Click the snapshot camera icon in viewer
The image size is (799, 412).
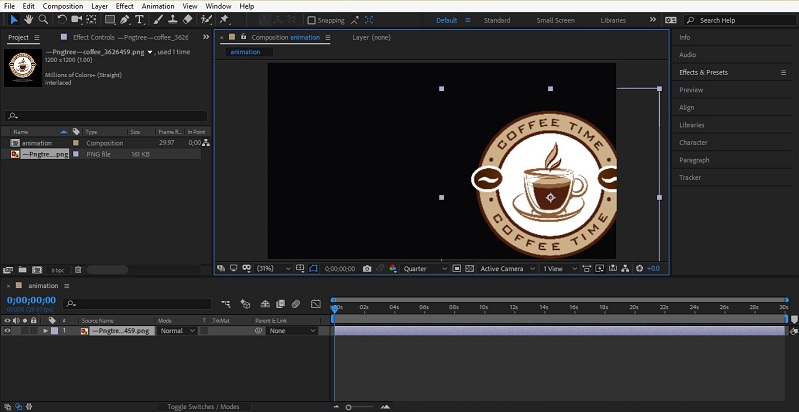pos(368,268)
